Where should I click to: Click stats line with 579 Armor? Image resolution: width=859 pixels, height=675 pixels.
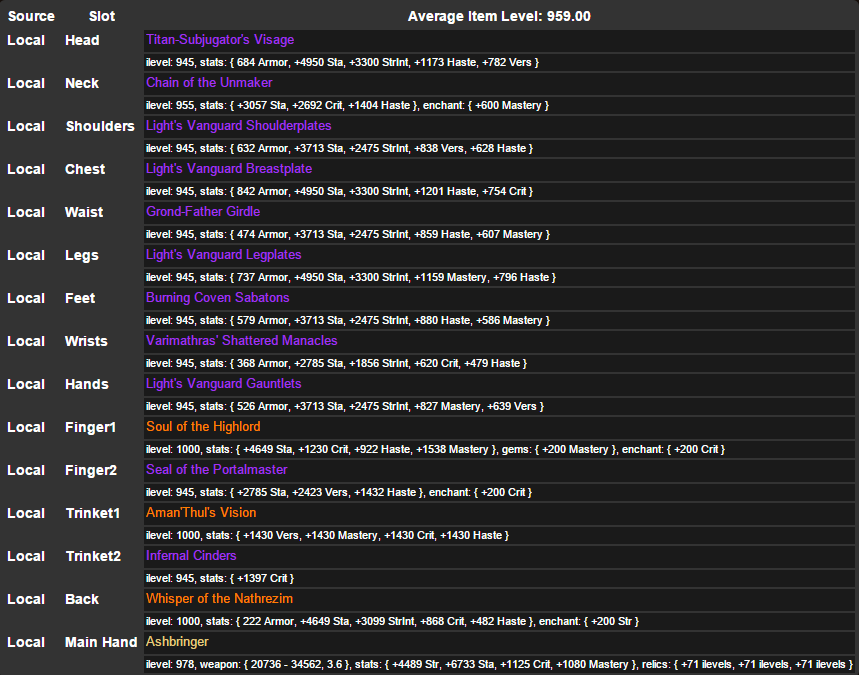pyautogui.click(x=348, y=321)
